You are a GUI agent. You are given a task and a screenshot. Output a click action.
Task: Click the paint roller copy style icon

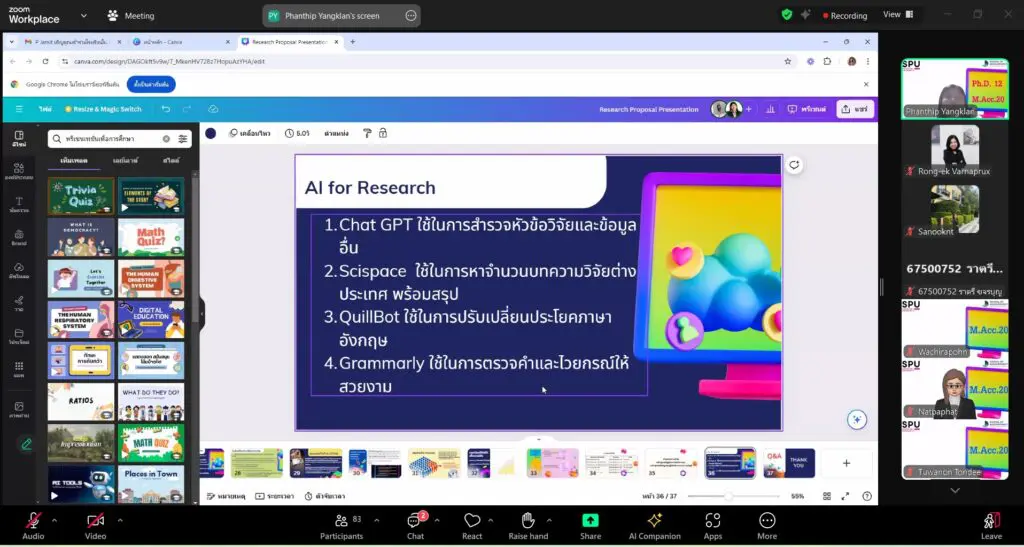[367, 133]
